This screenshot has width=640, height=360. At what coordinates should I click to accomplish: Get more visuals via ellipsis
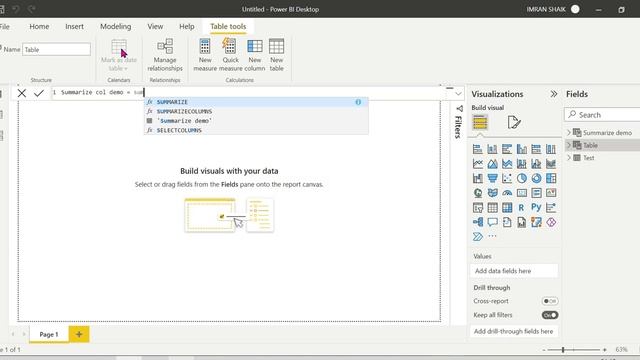click(492, 236)
